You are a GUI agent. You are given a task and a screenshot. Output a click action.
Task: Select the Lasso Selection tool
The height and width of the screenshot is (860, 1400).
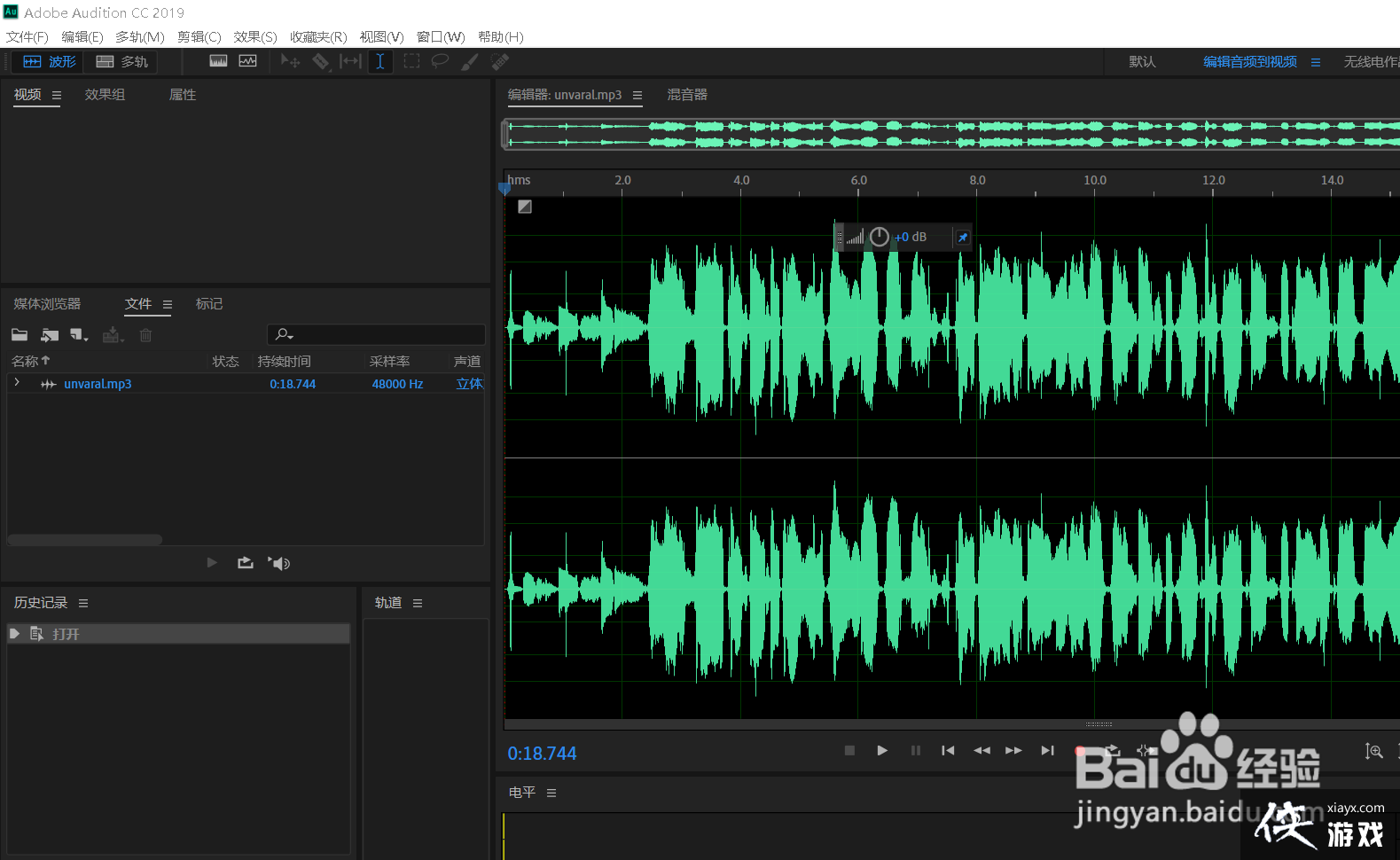[440, 61]
